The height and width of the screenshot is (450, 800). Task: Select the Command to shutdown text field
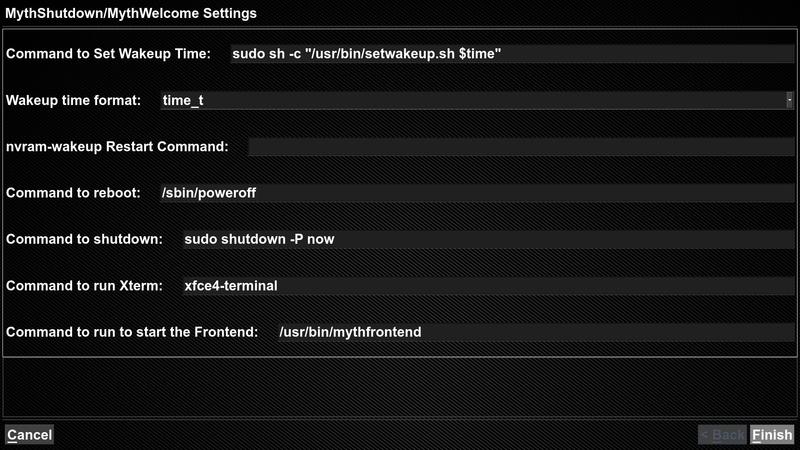487,239
